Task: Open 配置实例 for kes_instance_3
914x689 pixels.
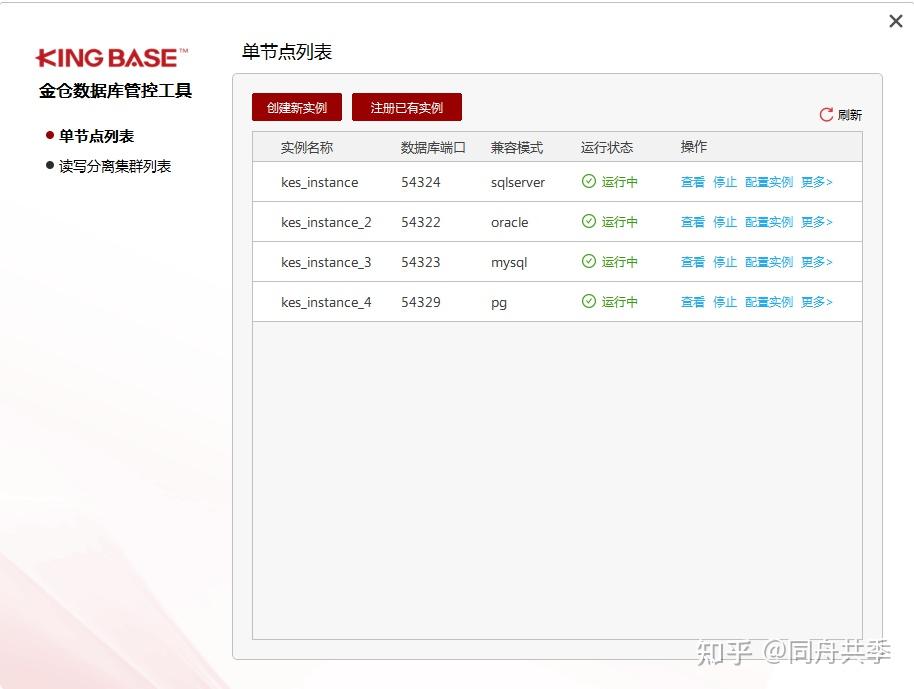Action: click(x=767, y=262)
